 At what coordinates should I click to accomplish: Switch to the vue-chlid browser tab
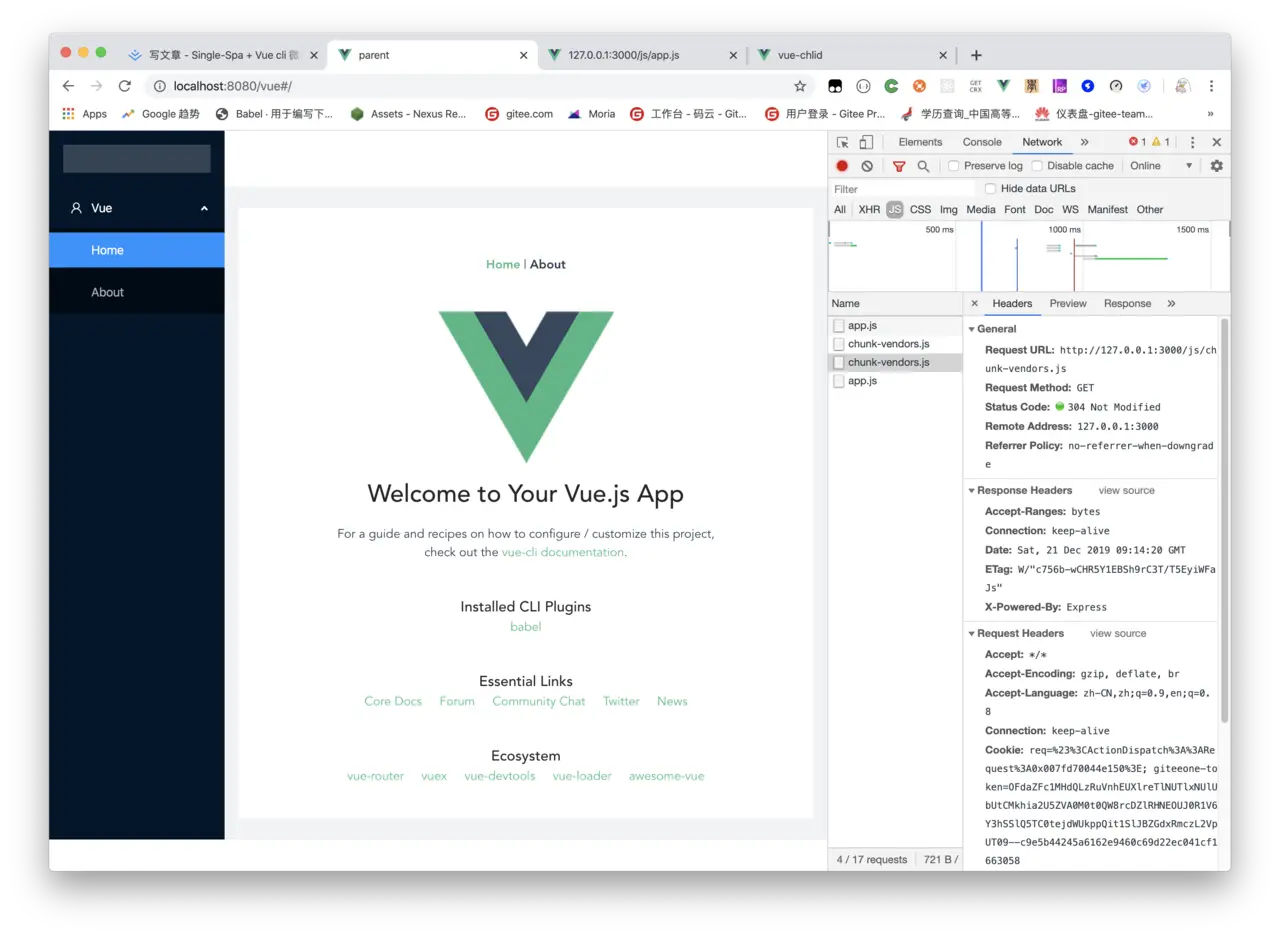[x=850, y=55]
